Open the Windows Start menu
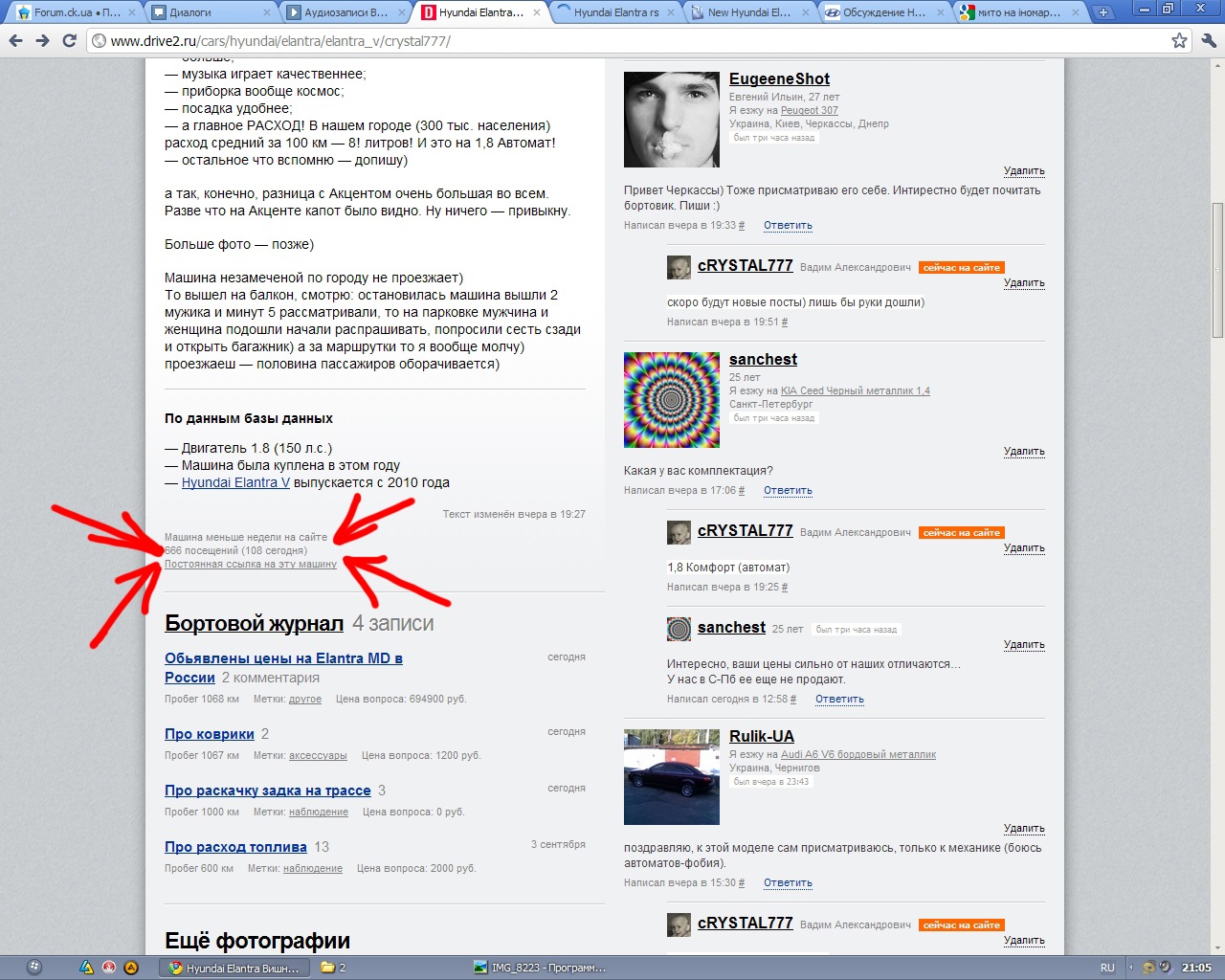The image size is (1225, 980). tap(34, 968)
